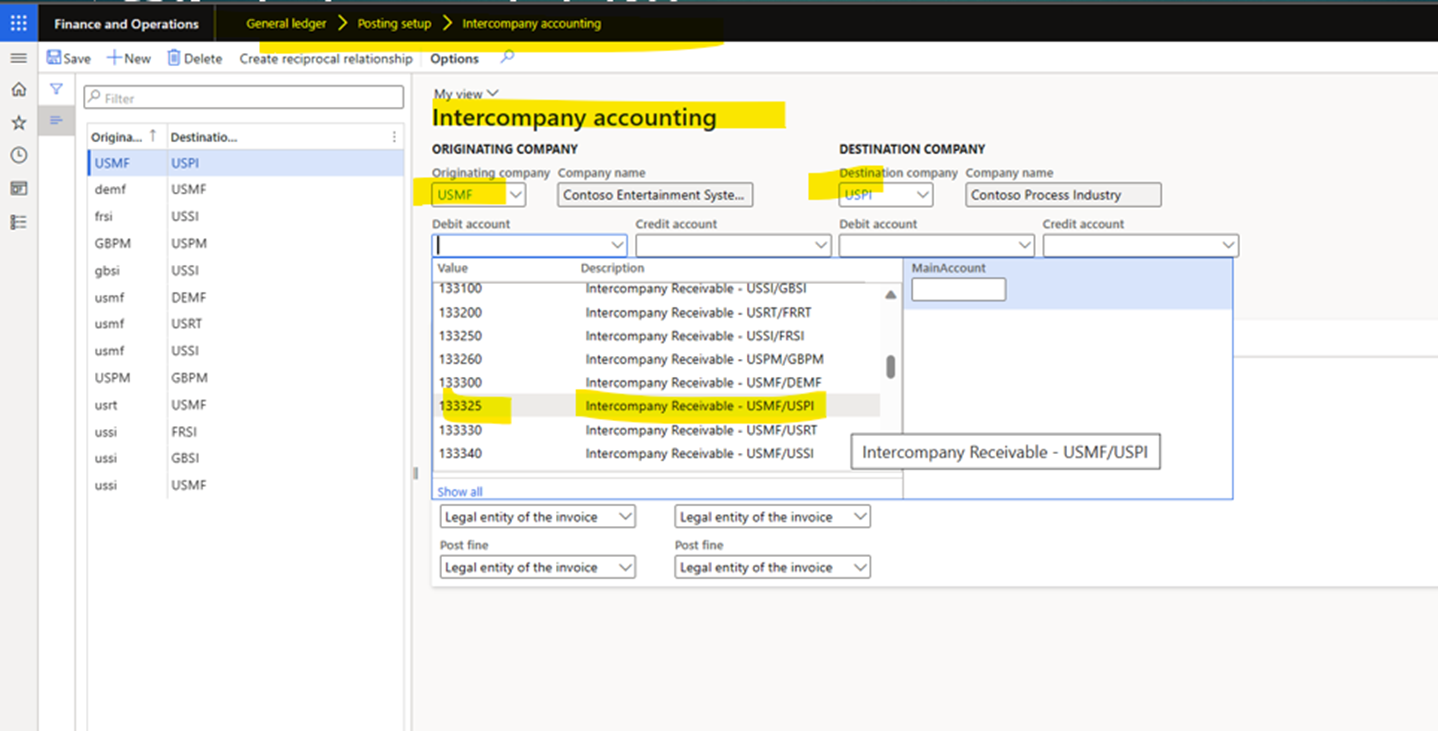Click the Value column header in lookup

point(453,268)
